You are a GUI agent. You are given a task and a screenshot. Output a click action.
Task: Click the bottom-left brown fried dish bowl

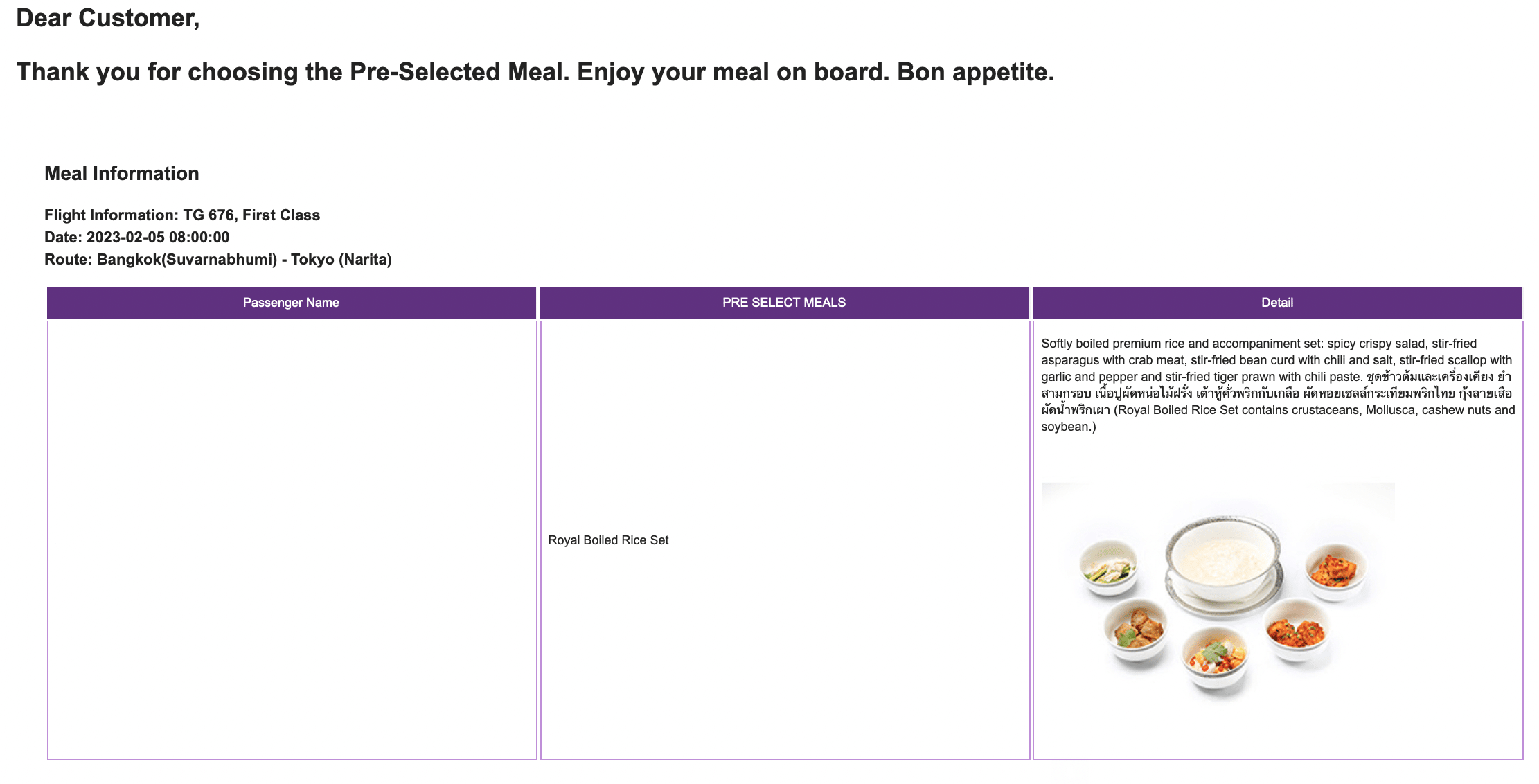[x=1135, y=629]
